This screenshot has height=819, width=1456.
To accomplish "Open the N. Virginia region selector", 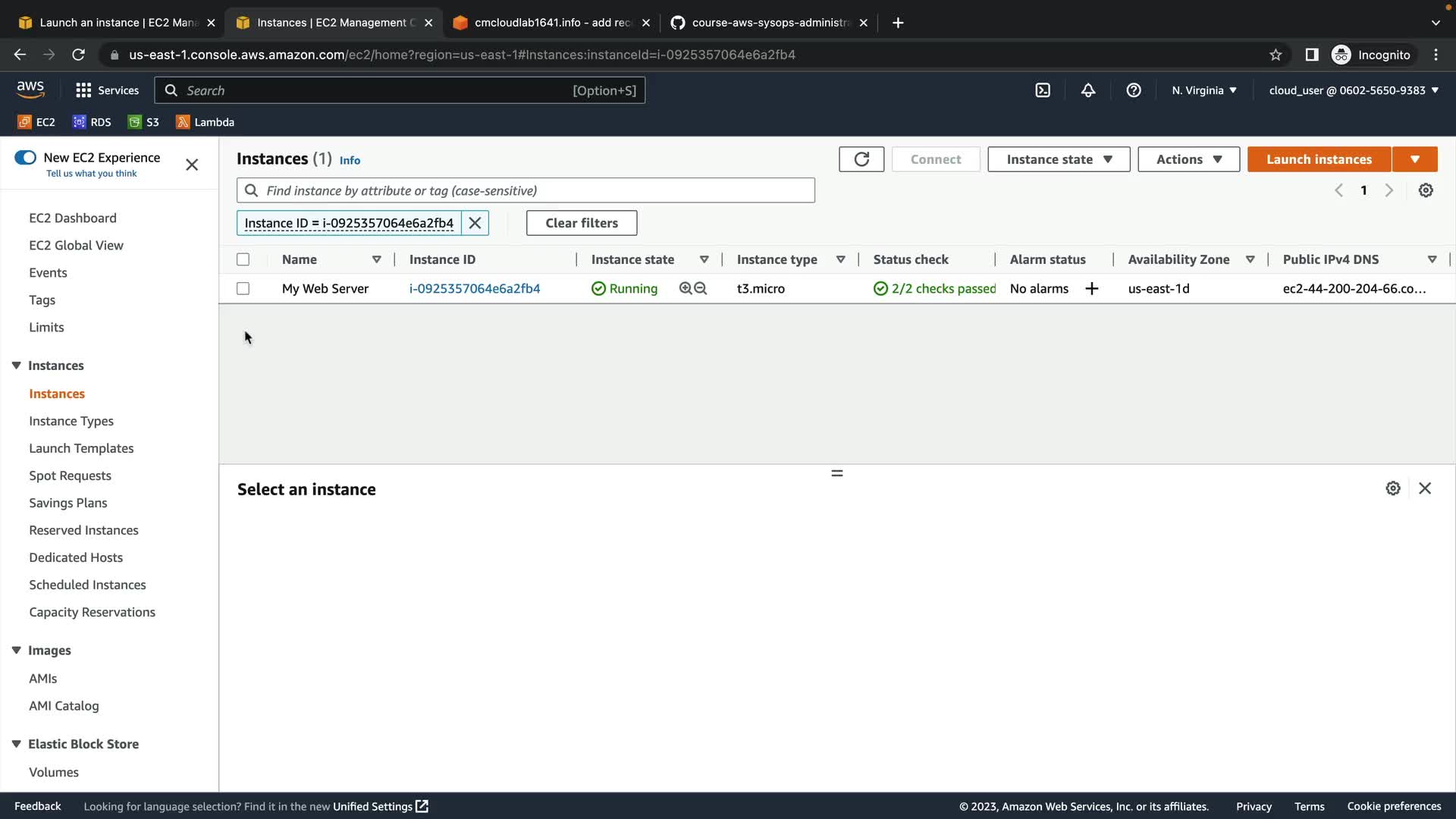I will coord(1204,90).
